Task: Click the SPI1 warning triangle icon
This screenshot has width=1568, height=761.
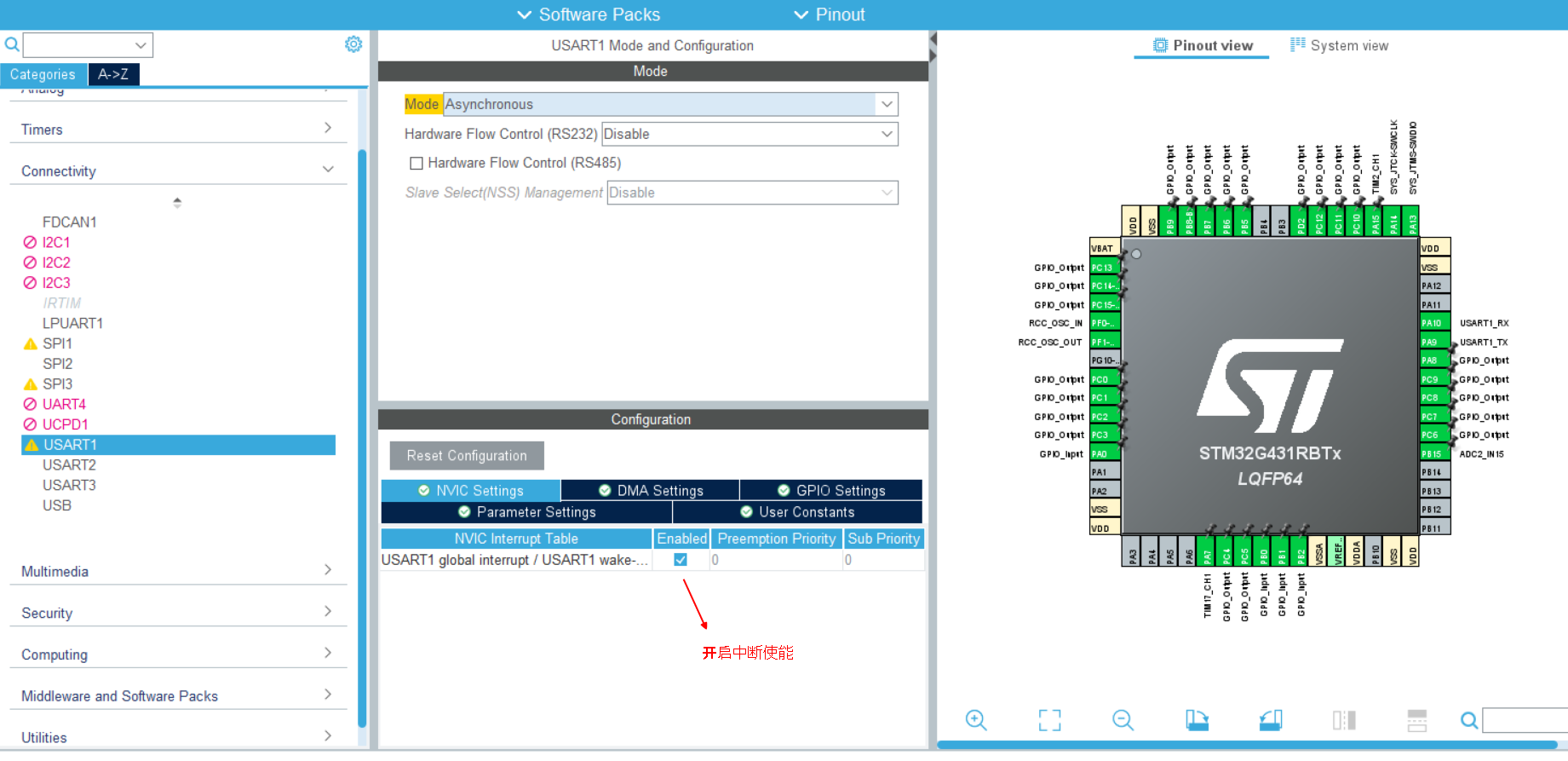Action: (30, 343)
